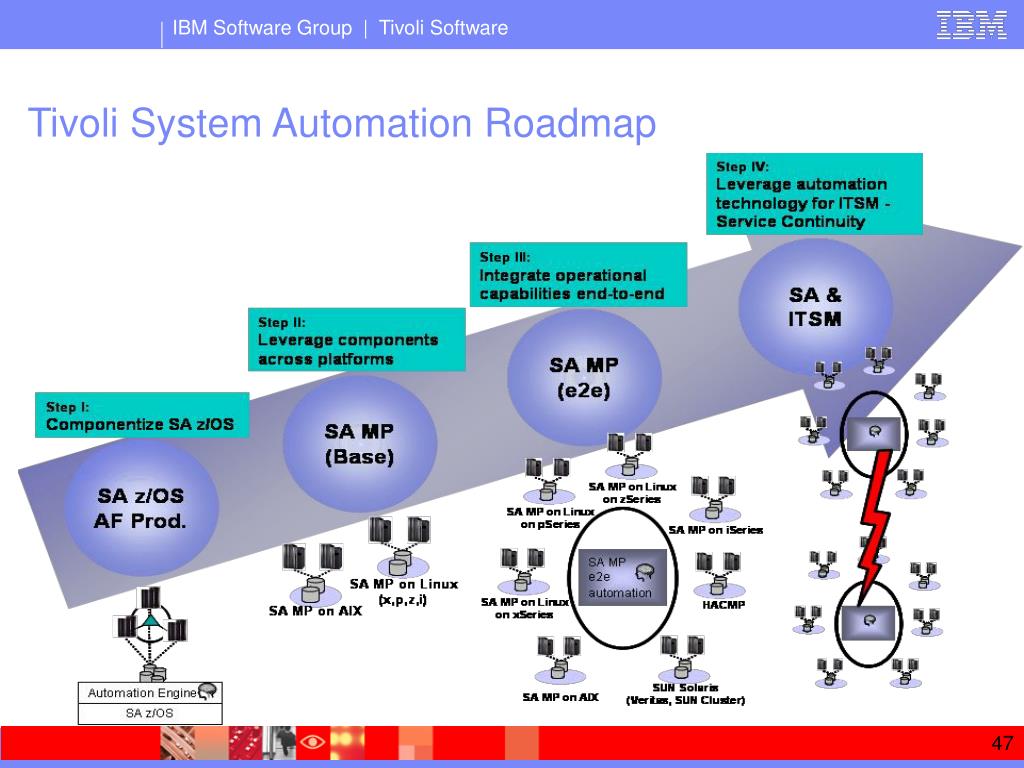1024x768 pixels.
Task: Click the IBM logo in the header
Action: tap(971, 25)
